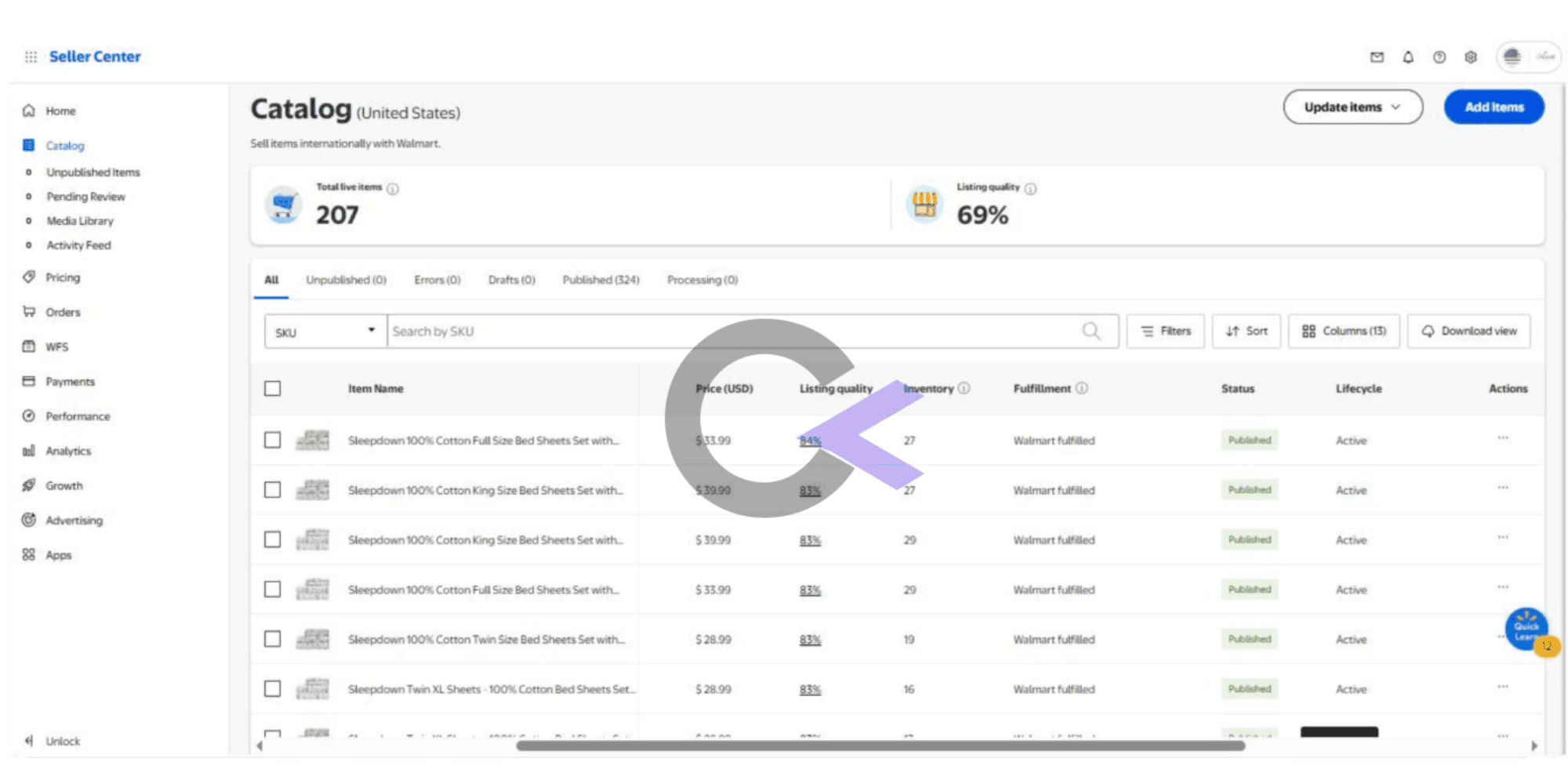Switch to the Unpublished (0) tab
The image size is (1568, 784).
tap(346, 280)
